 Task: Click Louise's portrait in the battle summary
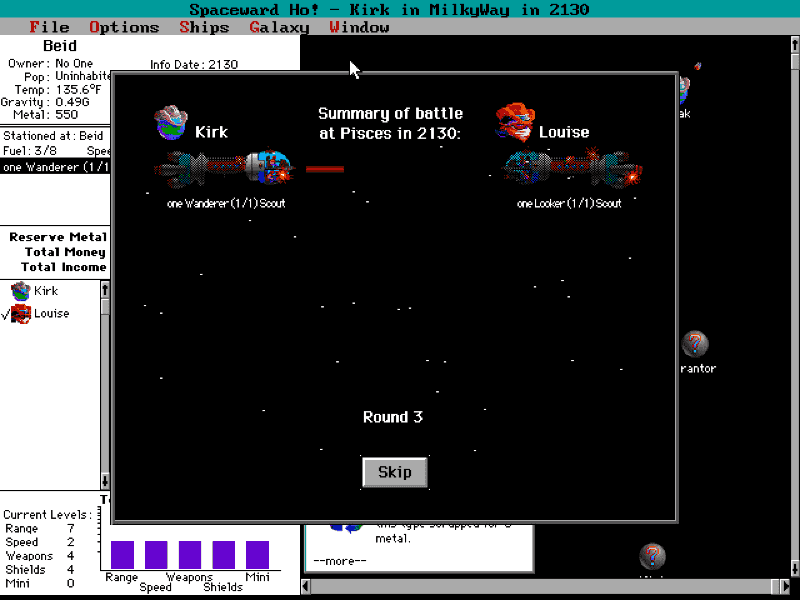[515, 122]
